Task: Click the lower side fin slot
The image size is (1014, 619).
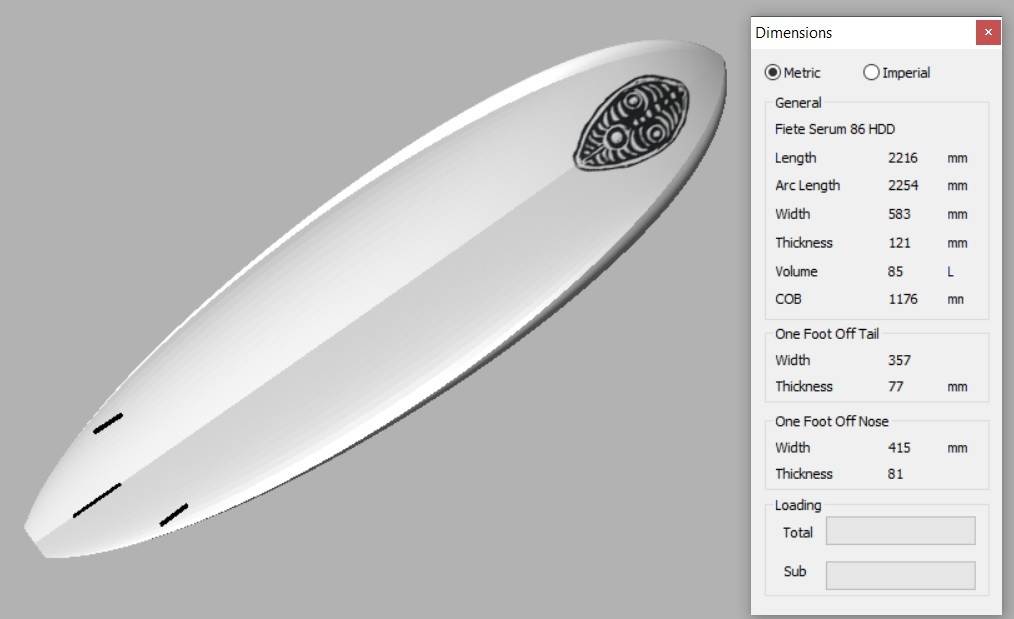Action: pos(173,515)
